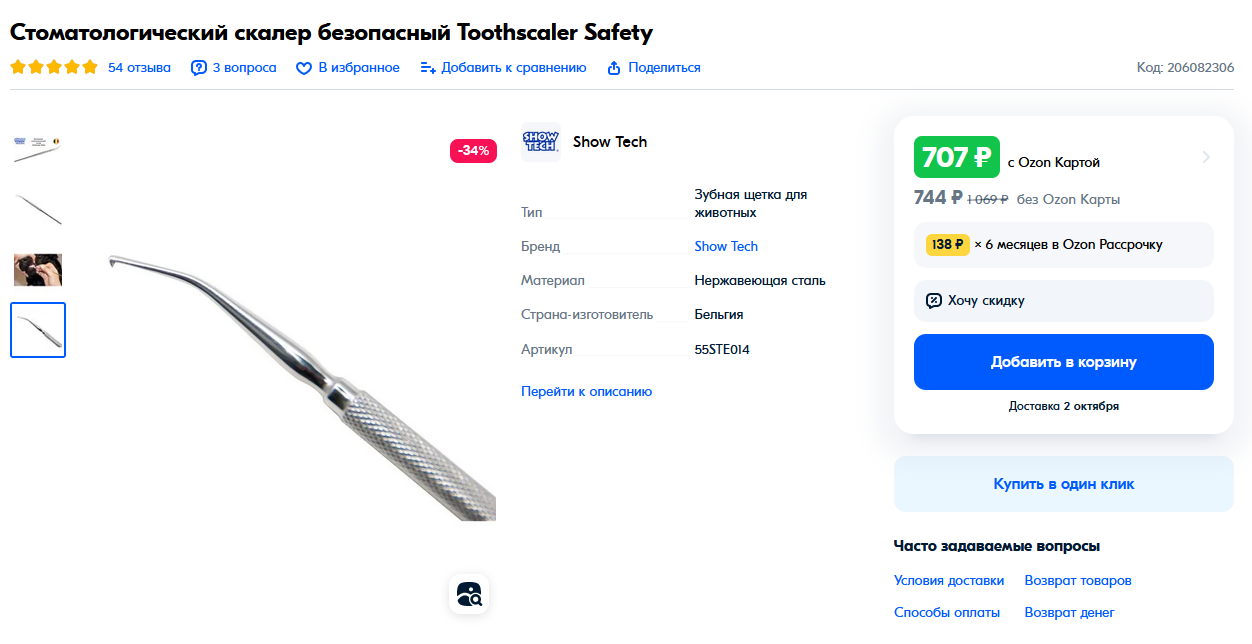Click the share icon
This screenshot has height=644, width=1252.
pyautogui.click(x=614, y=68)
